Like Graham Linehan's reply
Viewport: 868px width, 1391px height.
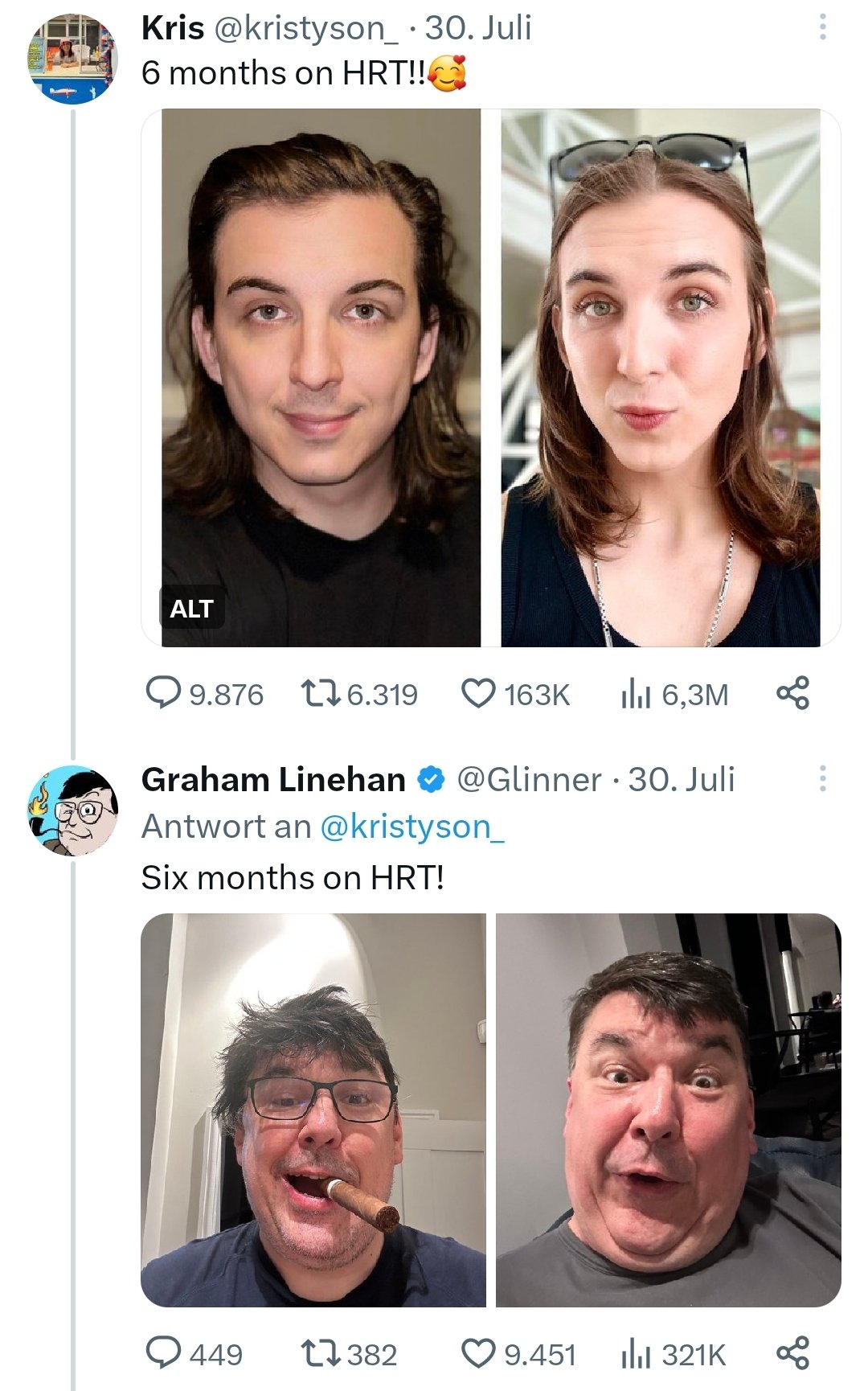click(x=518, y=1354)
